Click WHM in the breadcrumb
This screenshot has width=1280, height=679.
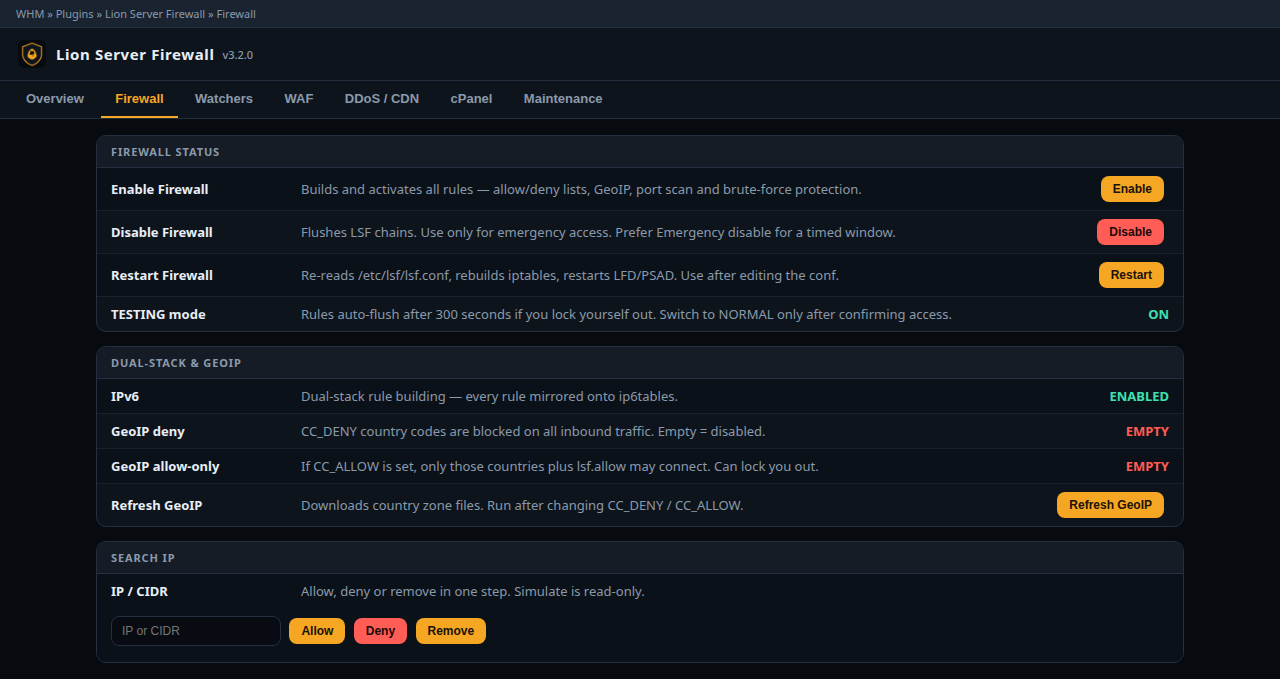(30, 14)
